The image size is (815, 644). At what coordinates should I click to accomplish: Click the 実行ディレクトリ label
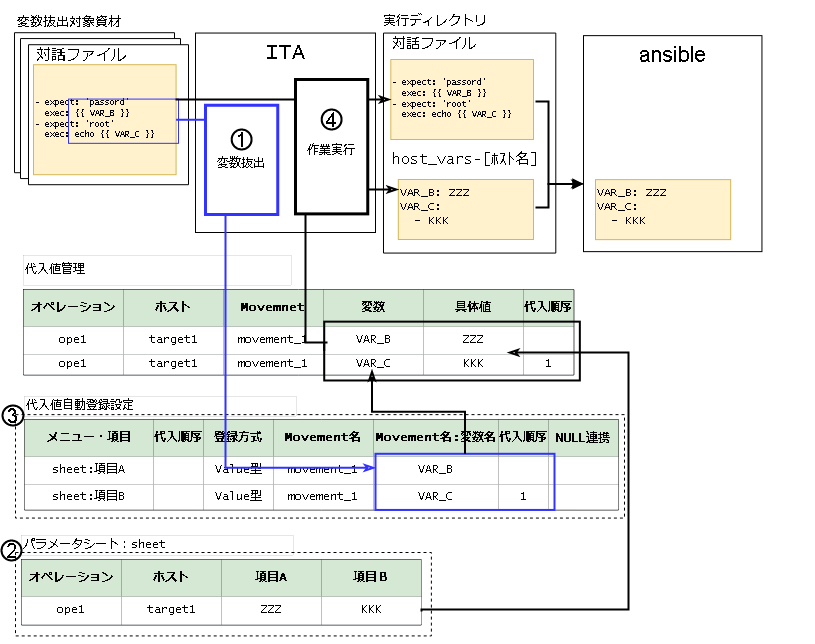[x=436, y=20]
